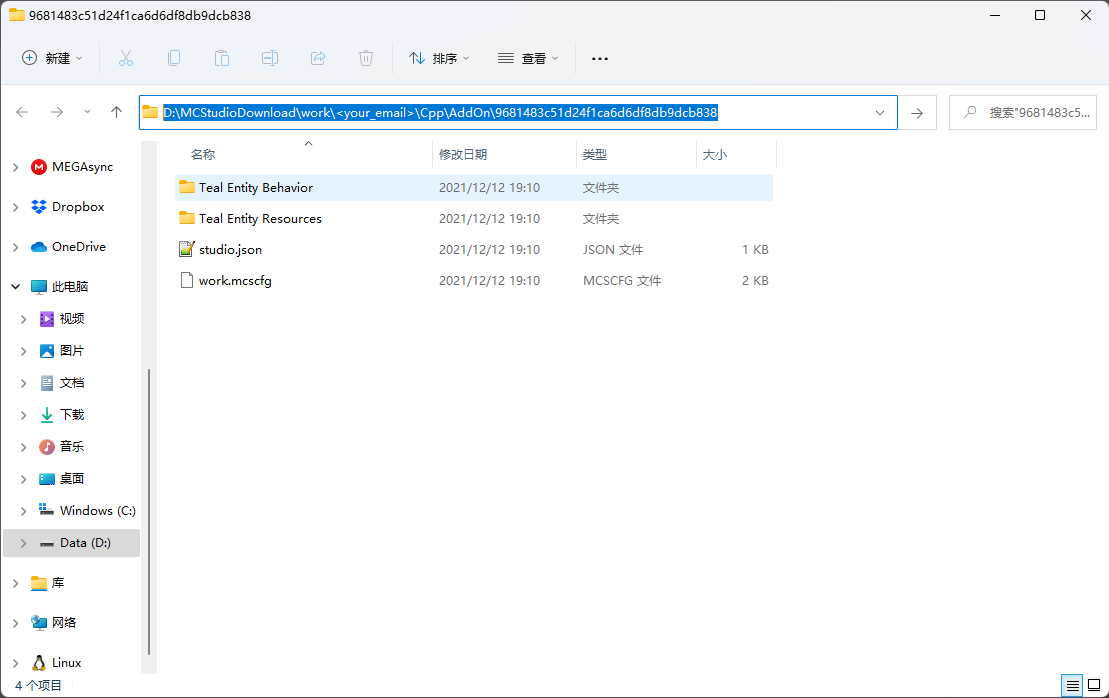Select the Teal Entity Resources folder name
The height and width of the screenshot is (698, 1109).
tap(260, 219)
